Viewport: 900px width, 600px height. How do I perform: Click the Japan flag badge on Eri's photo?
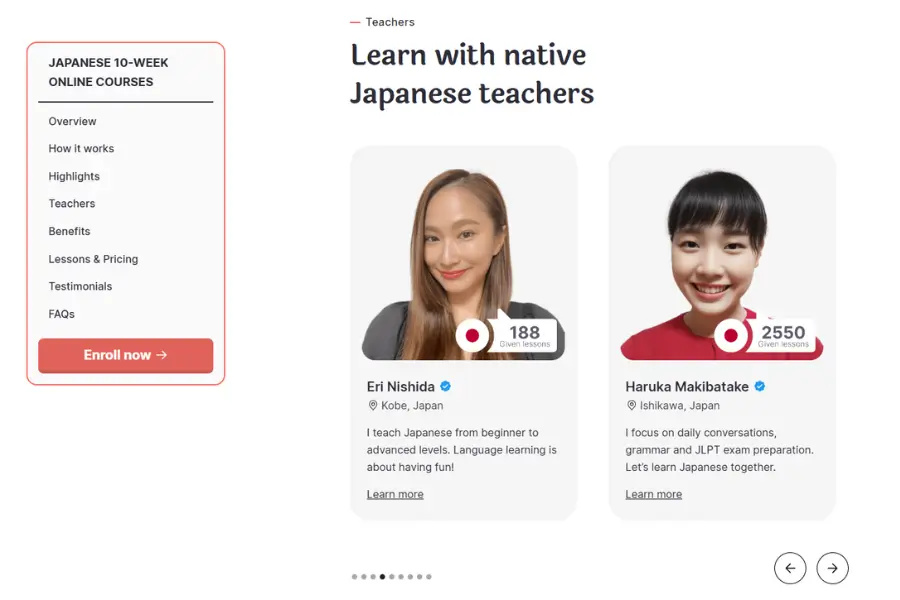click(472, 335)
